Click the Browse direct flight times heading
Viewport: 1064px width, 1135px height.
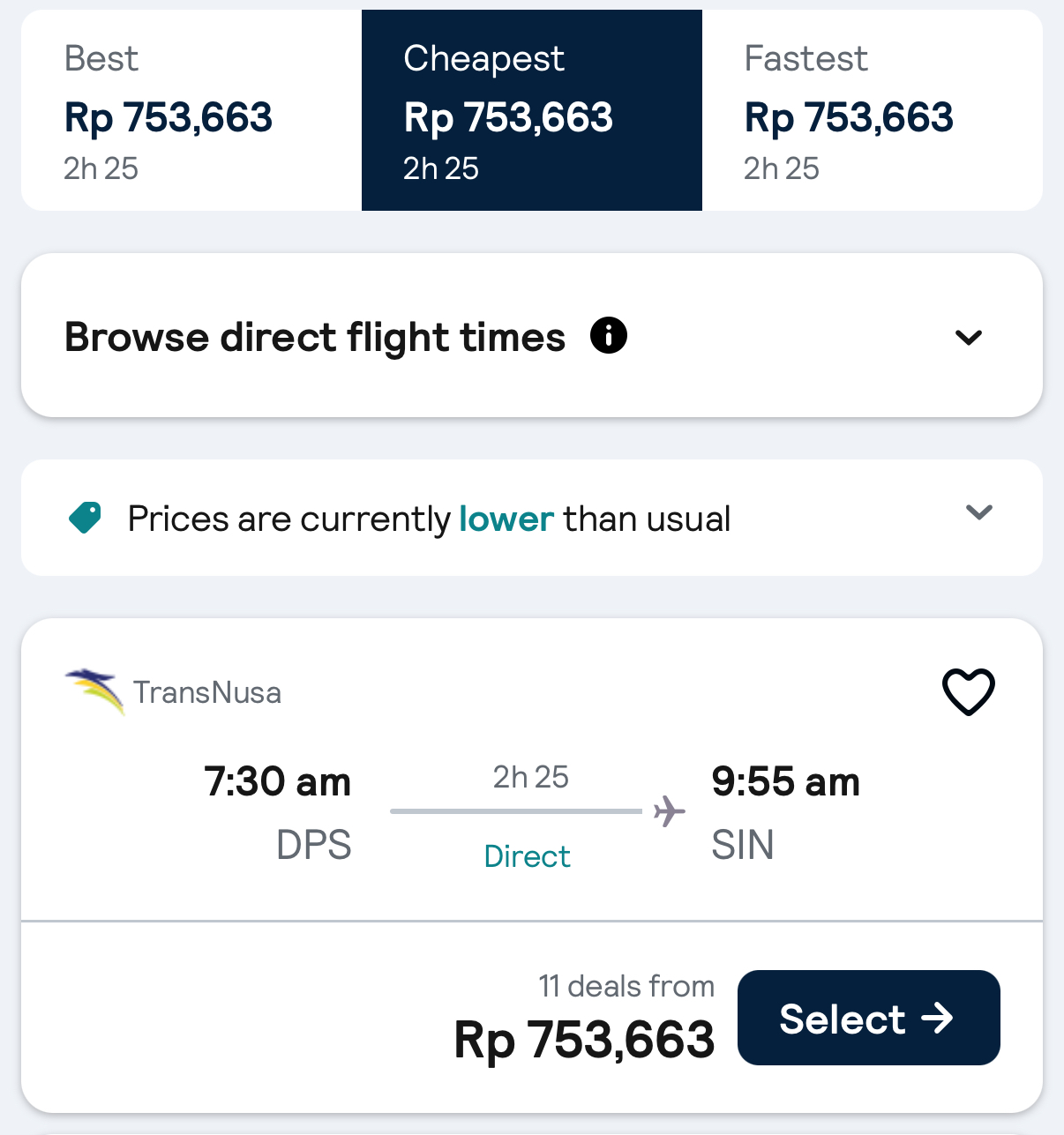coord(315,338)
